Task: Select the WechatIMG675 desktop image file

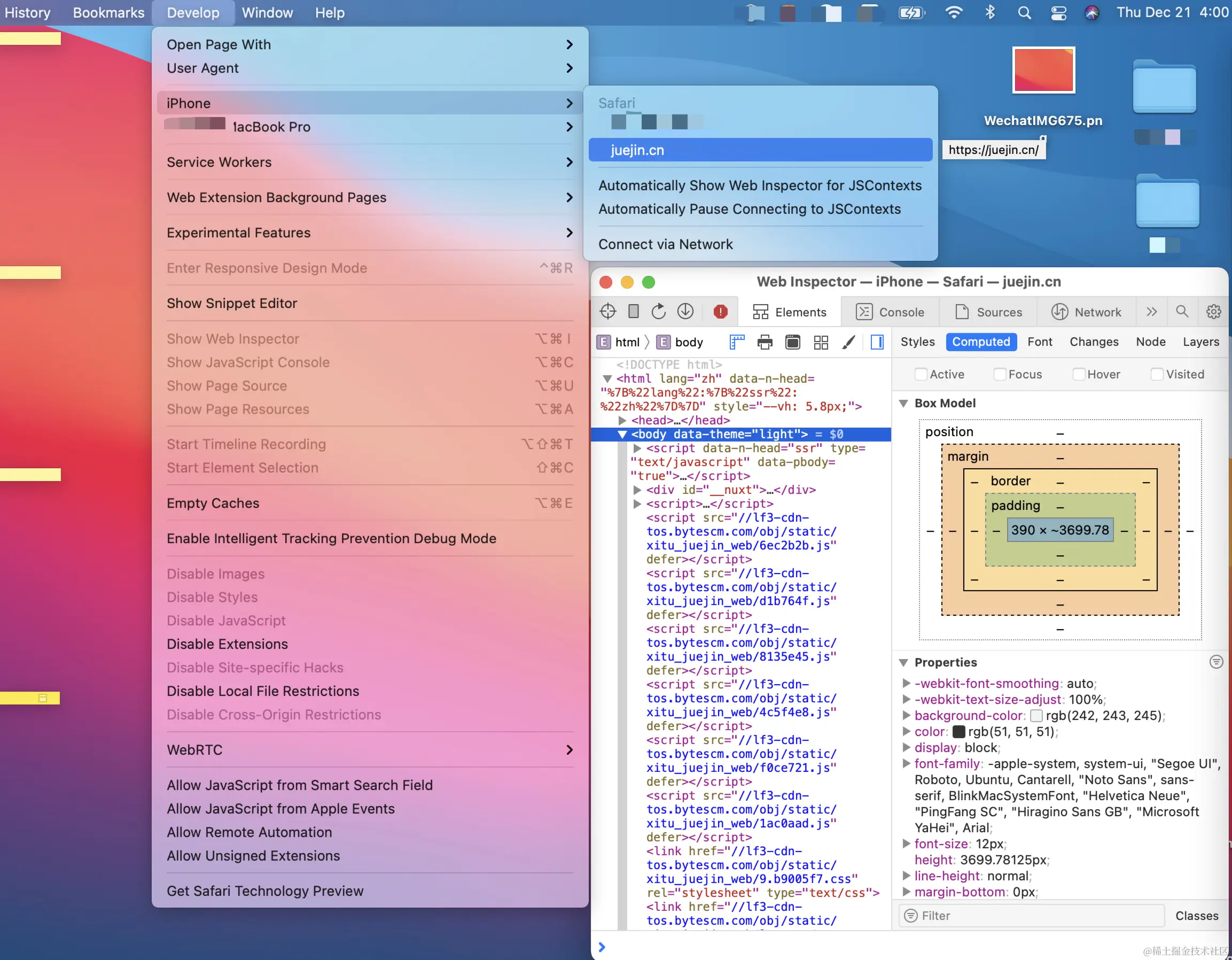Action: (x=1043, y=71)
